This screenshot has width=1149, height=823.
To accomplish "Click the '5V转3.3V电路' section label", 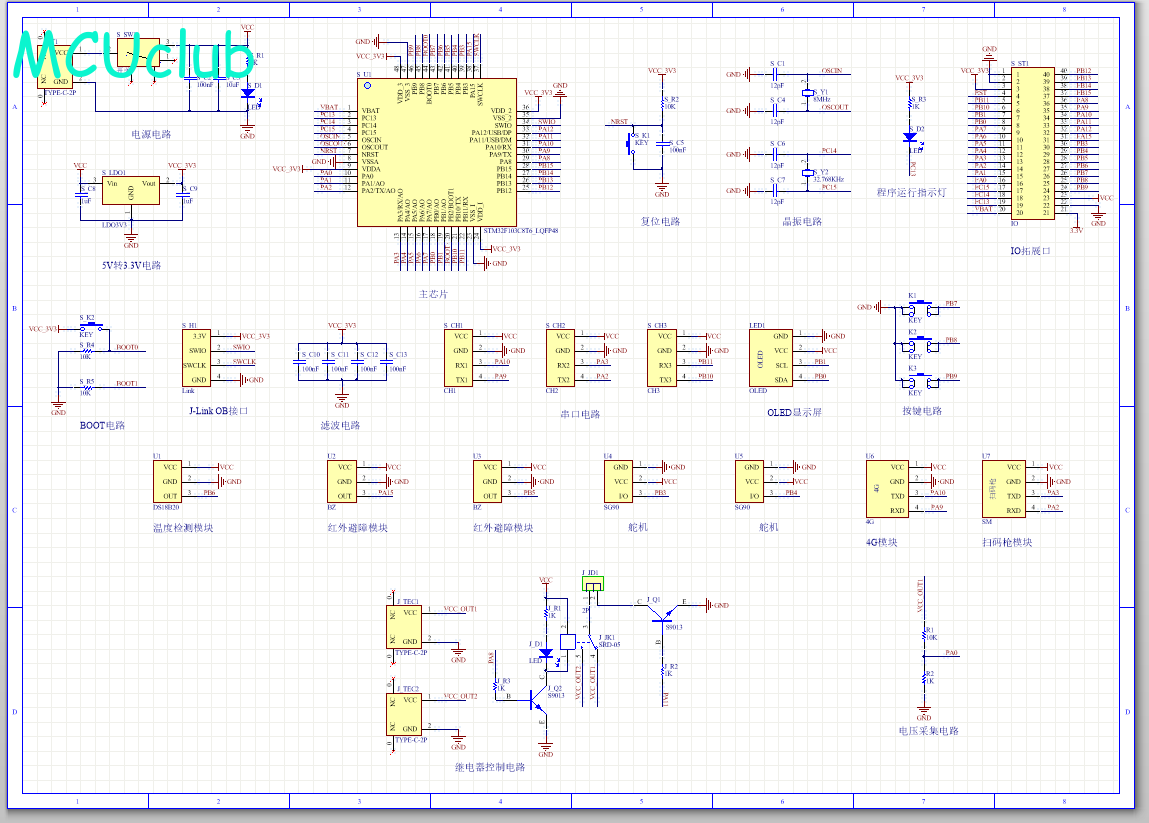I will (131, 265).
